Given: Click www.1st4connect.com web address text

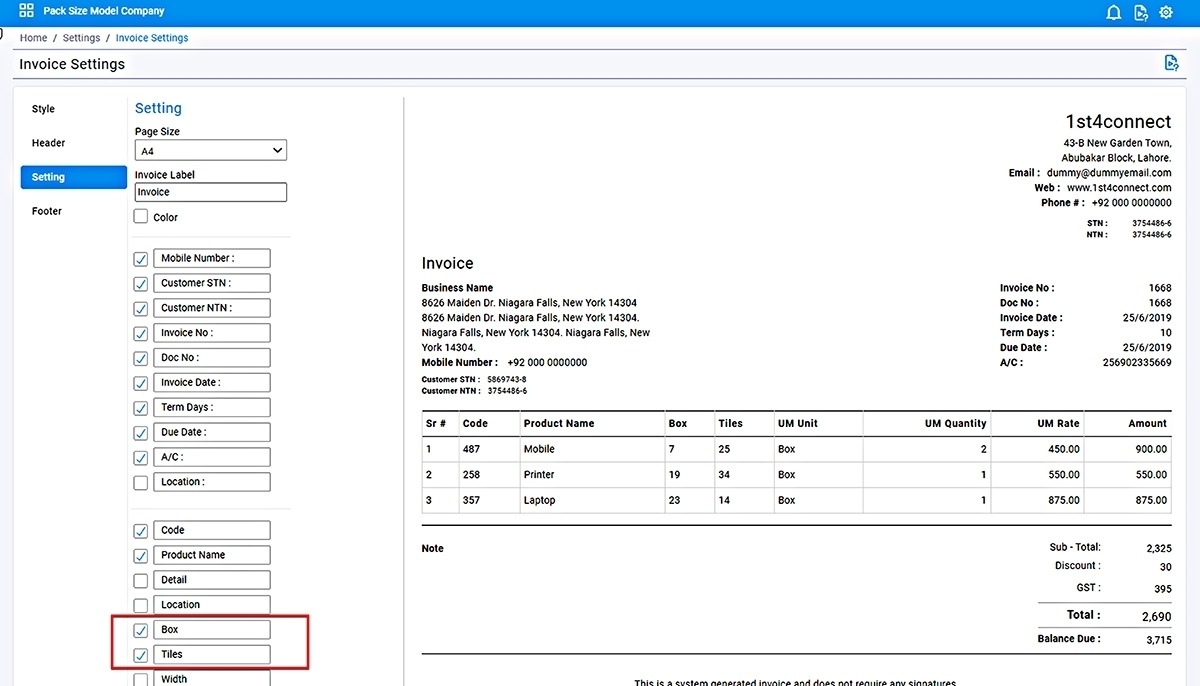Looking at the screenshot, I should [1119, 188].
